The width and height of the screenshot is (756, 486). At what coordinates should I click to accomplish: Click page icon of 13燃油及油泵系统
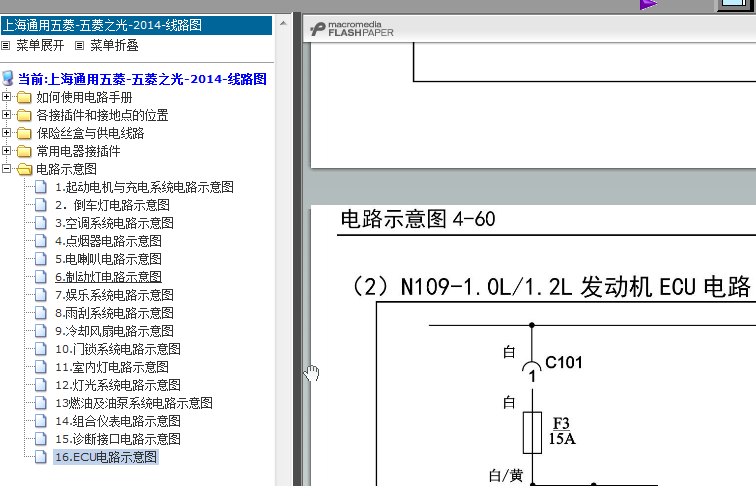pyautogui.click(x=41, y=403)
